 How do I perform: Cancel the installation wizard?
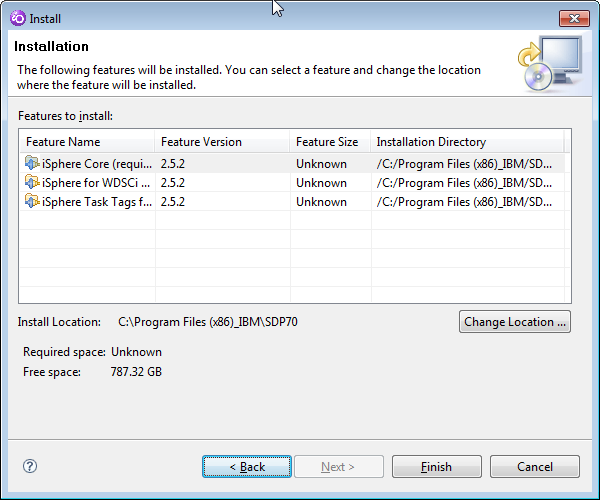[535, 466]
